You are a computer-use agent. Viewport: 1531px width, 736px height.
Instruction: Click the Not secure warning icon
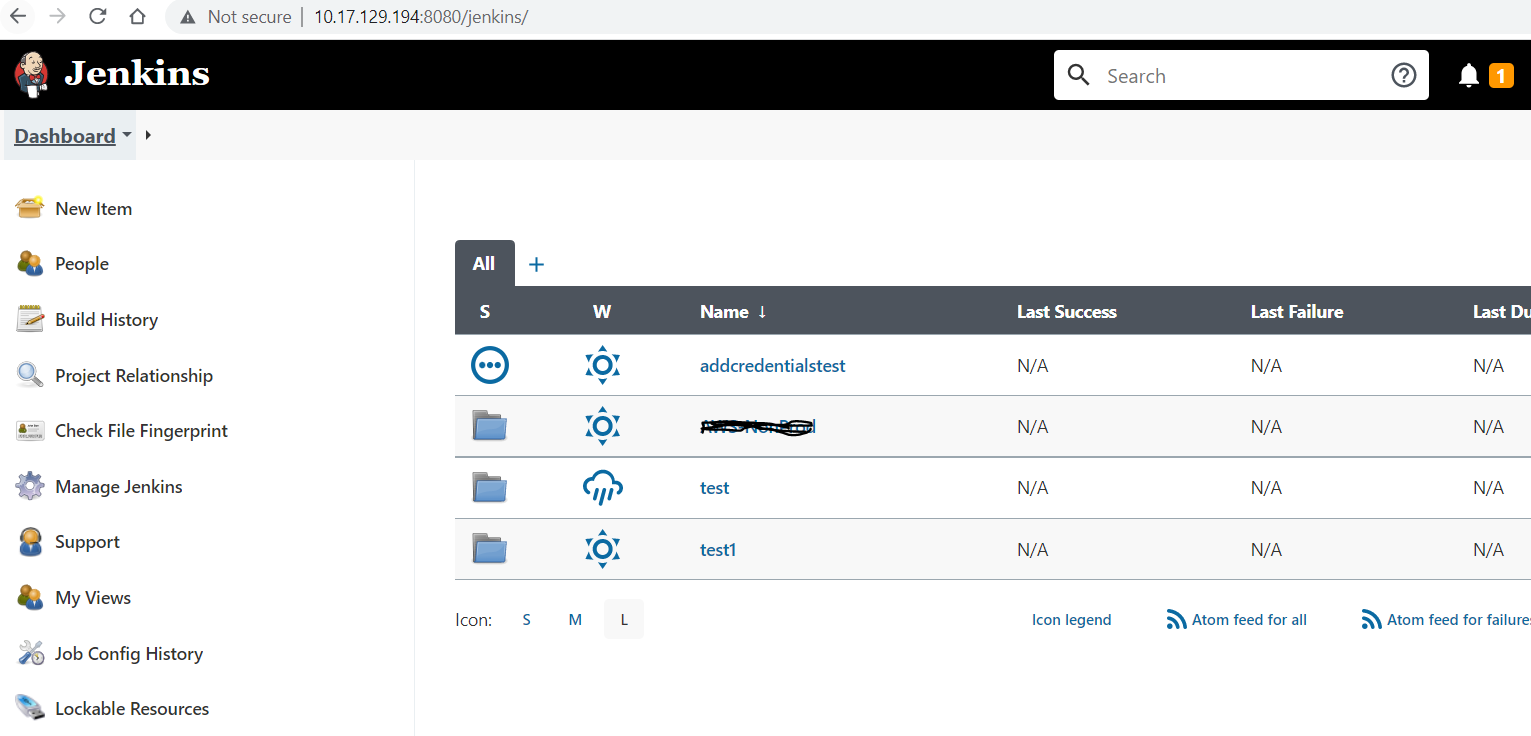188,17
